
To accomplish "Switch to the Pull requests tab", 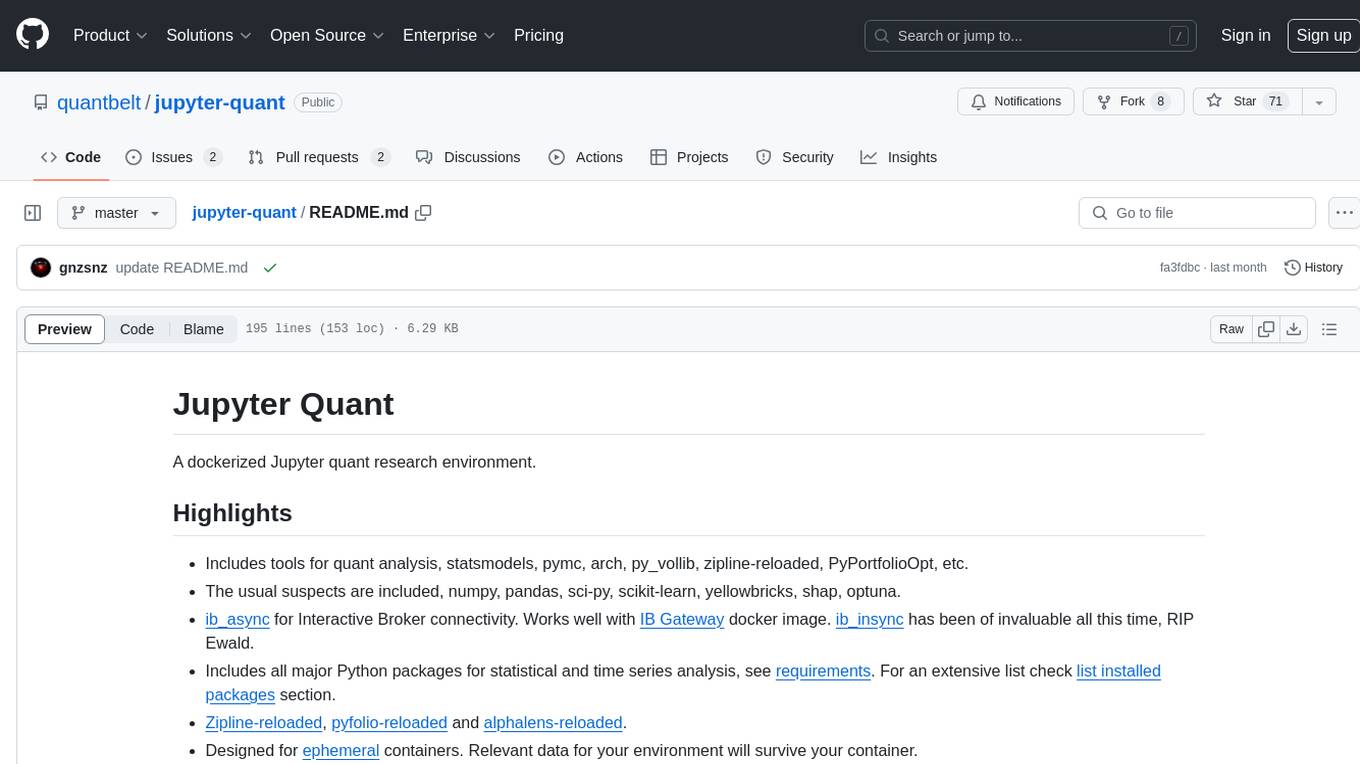I will [318, 157].
